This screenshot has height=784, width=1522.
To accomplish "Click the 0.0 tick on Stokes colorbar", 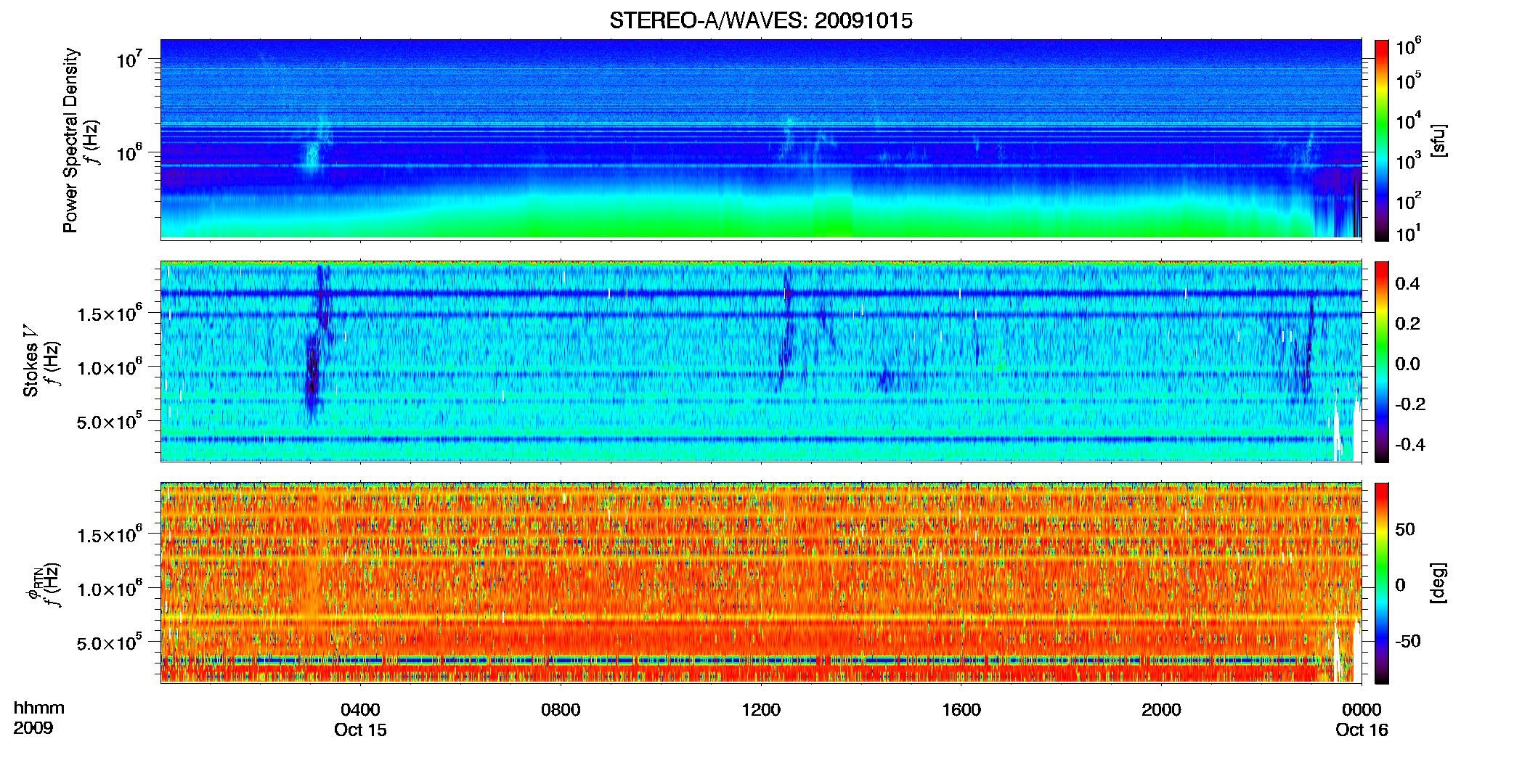I will tap(1407, 364).
